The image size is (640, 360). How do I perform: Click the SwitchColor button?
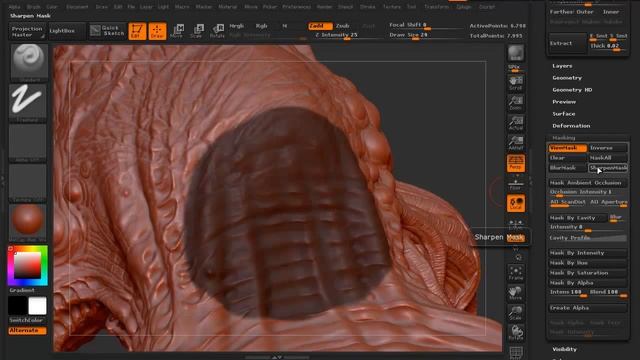tap(27, 320)
